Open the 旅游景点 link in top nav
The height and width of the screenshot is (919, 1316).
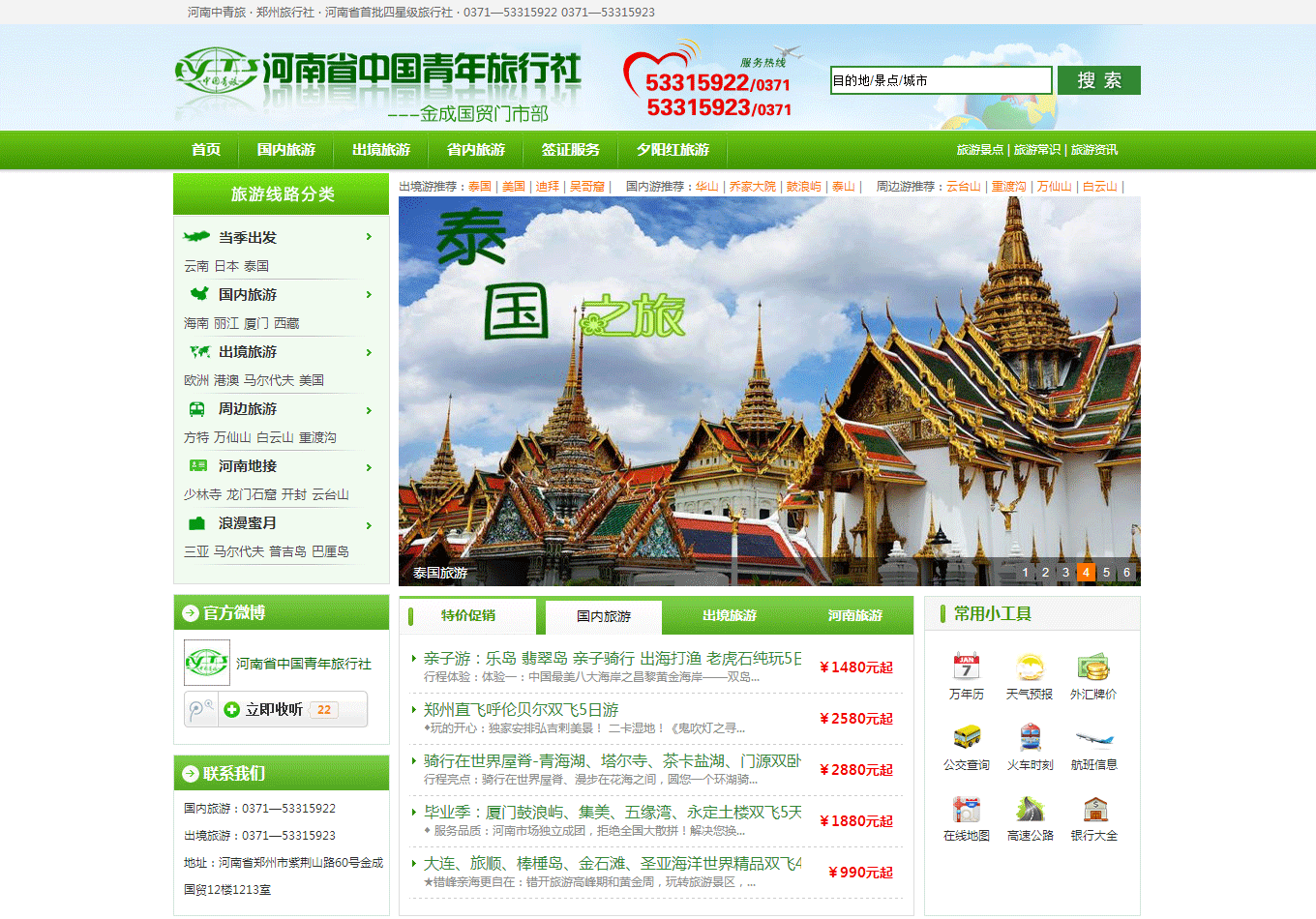(x=980, y=150)
